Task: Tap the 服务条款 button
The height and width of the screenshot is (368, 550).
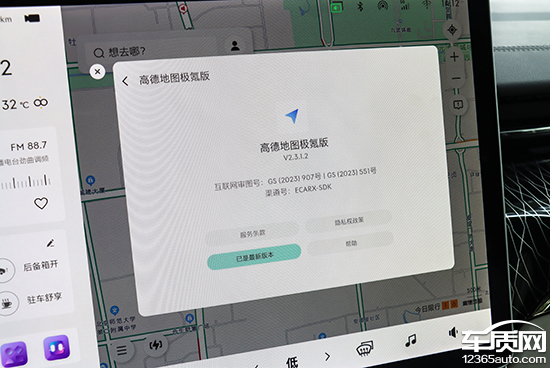Action: click(x=252, y=234)
